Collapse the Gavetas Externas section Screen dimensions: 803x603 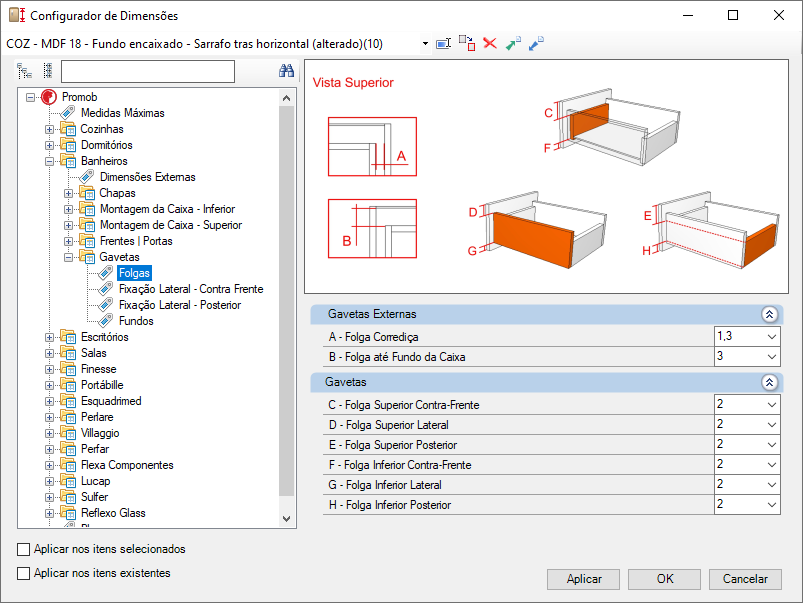tap(769, 314)
